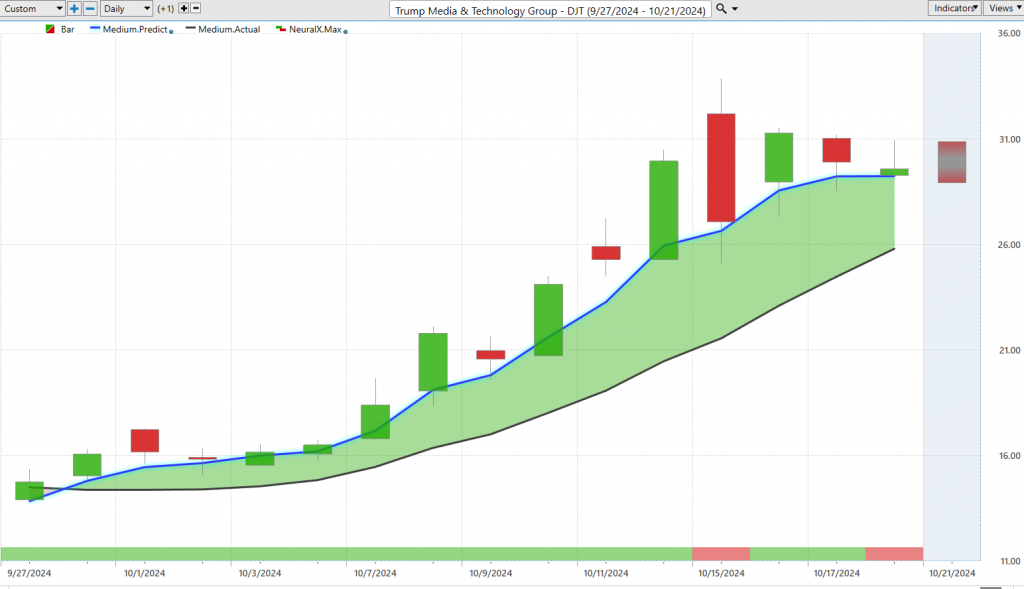This screenshot has width=1024, height=589.
Task: Click the Trump Media symbol title field
Action: (x=550, y=10)
